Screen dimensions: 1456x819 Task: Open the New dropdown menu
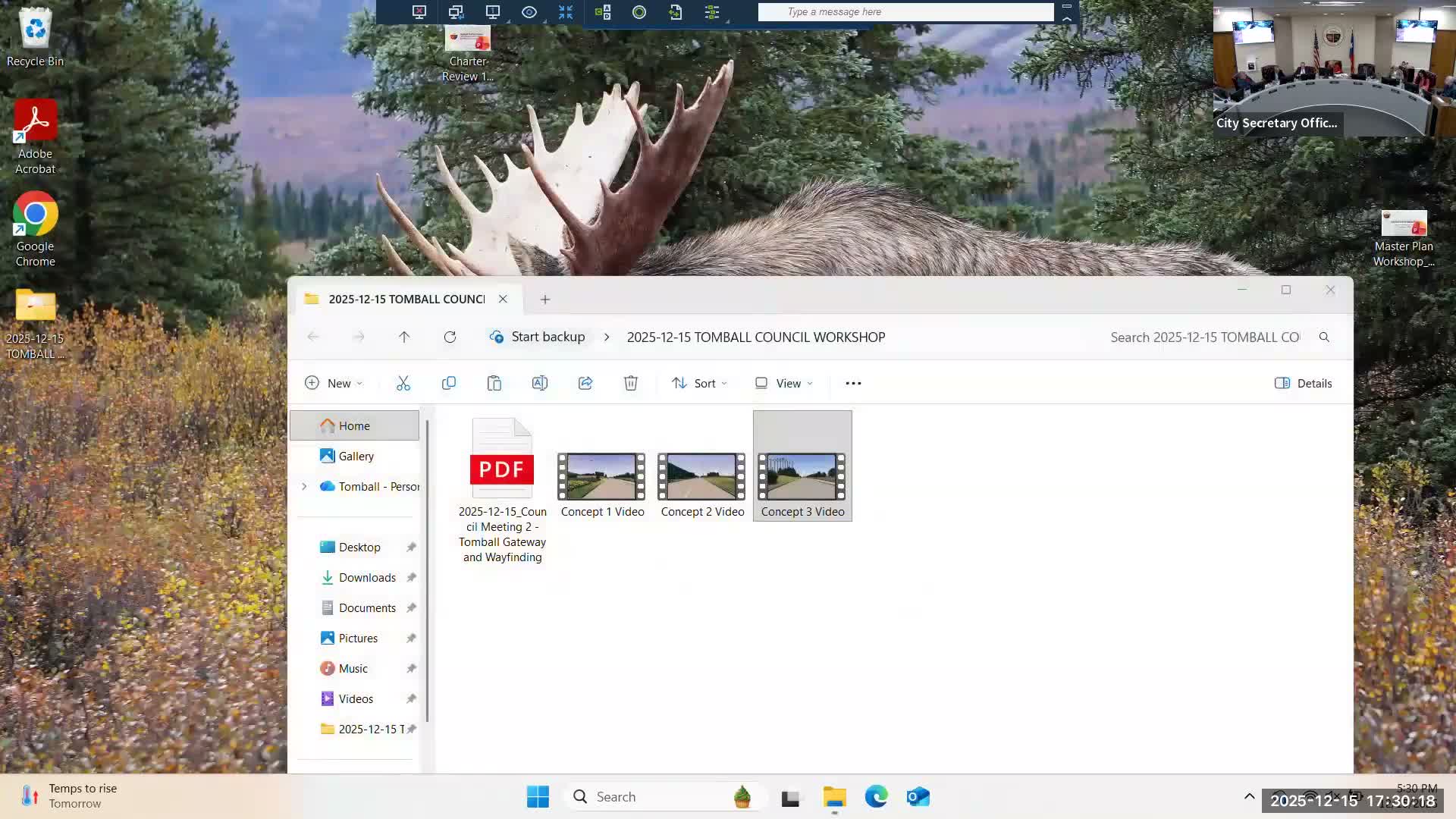tap(334, 383)
